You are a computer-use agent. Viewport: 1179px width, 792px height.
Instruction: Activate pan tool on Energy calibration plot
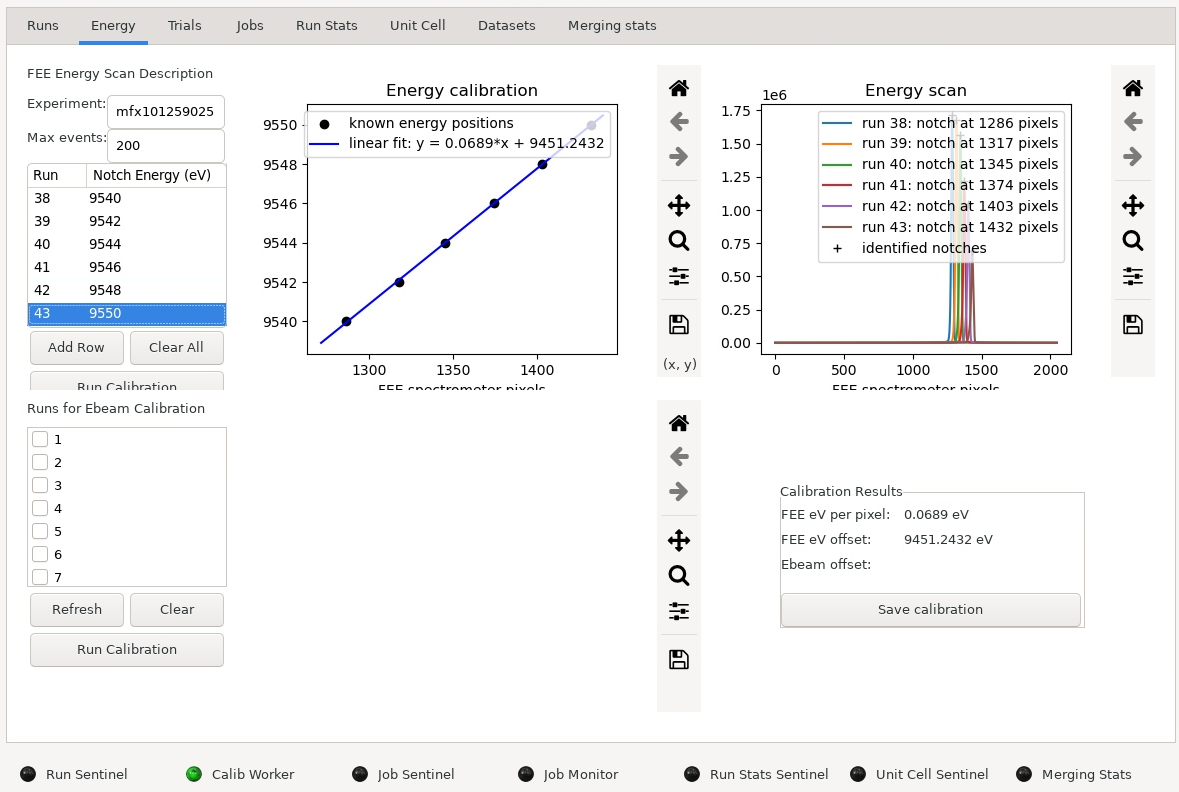678,205
